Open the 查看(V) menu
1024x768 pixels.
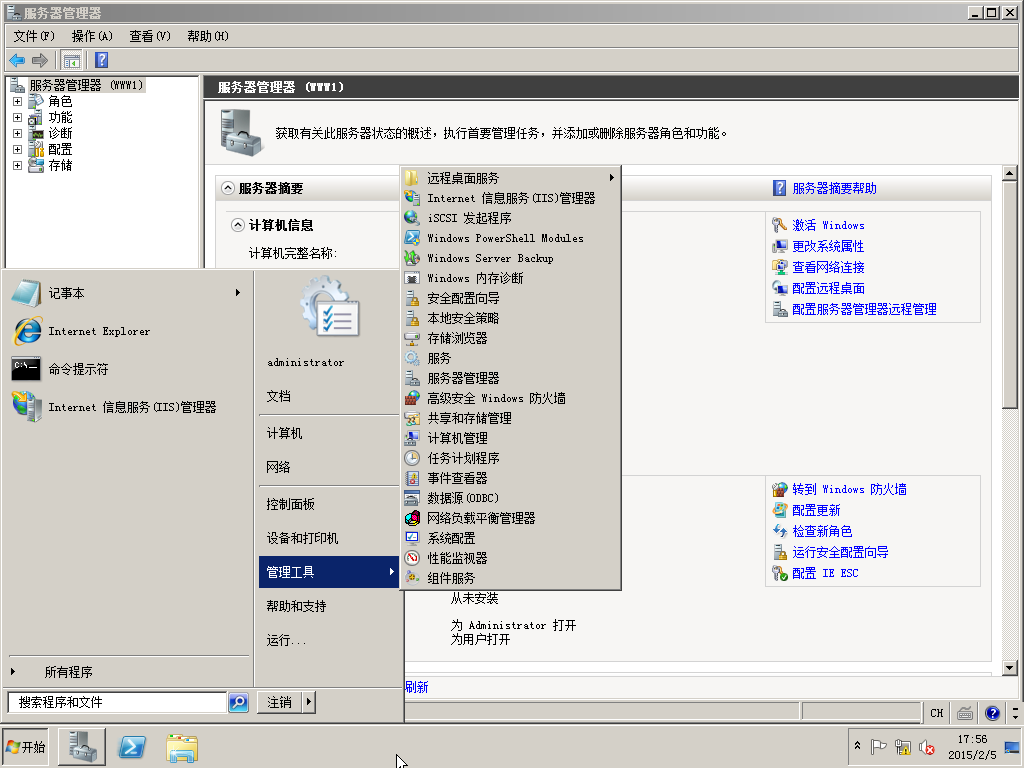(150, 36)
